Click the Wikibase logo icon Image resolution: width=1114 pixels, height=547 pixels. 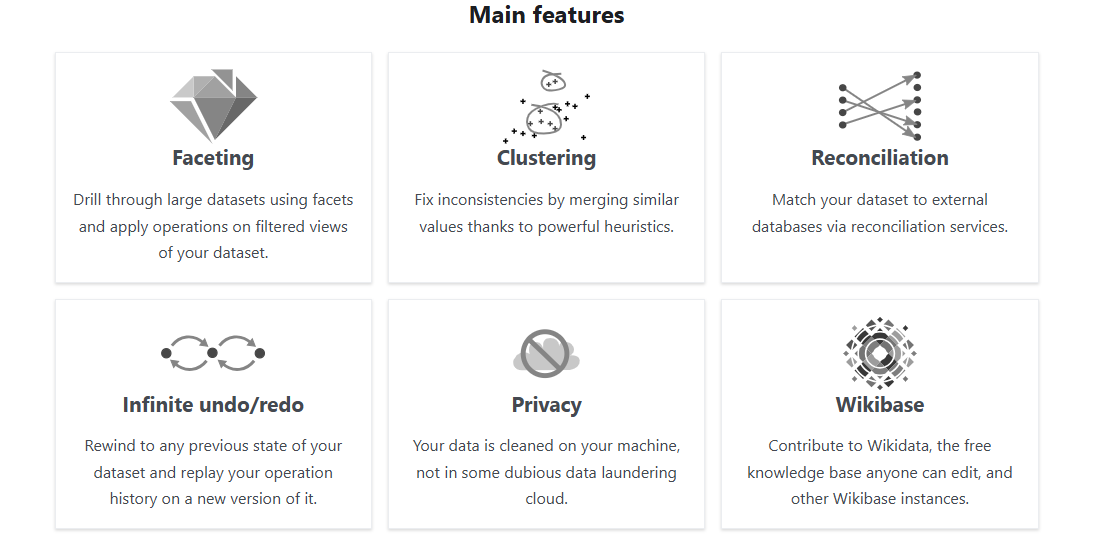point(879,352)
